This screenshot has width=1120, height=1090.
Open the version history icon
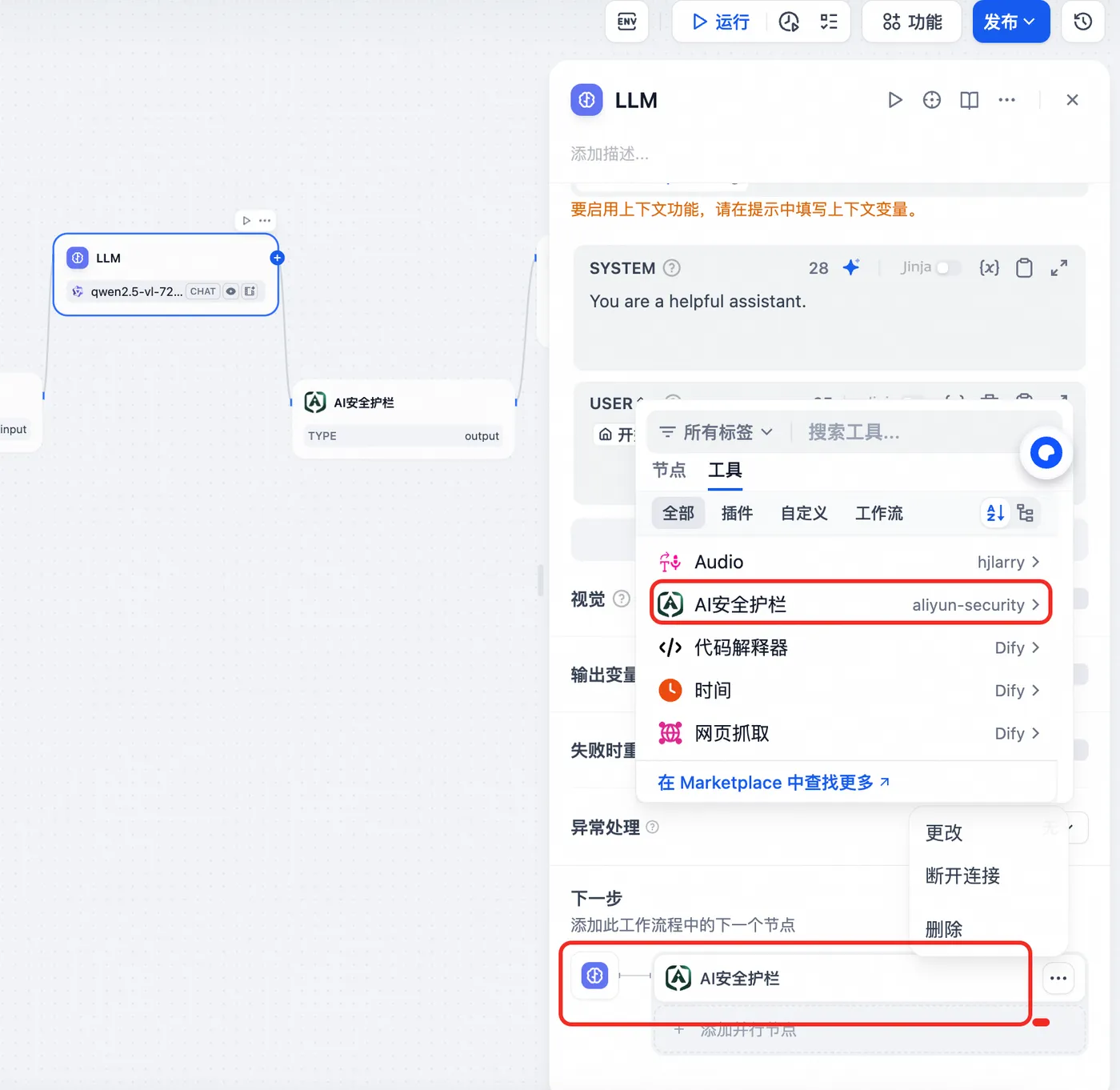point(1083,22)
